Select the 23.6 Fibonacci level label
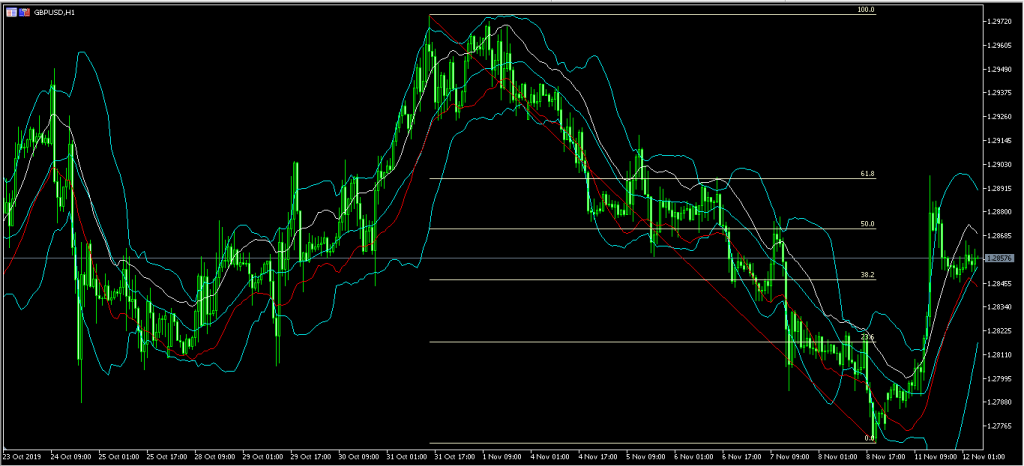 point(867,337)
